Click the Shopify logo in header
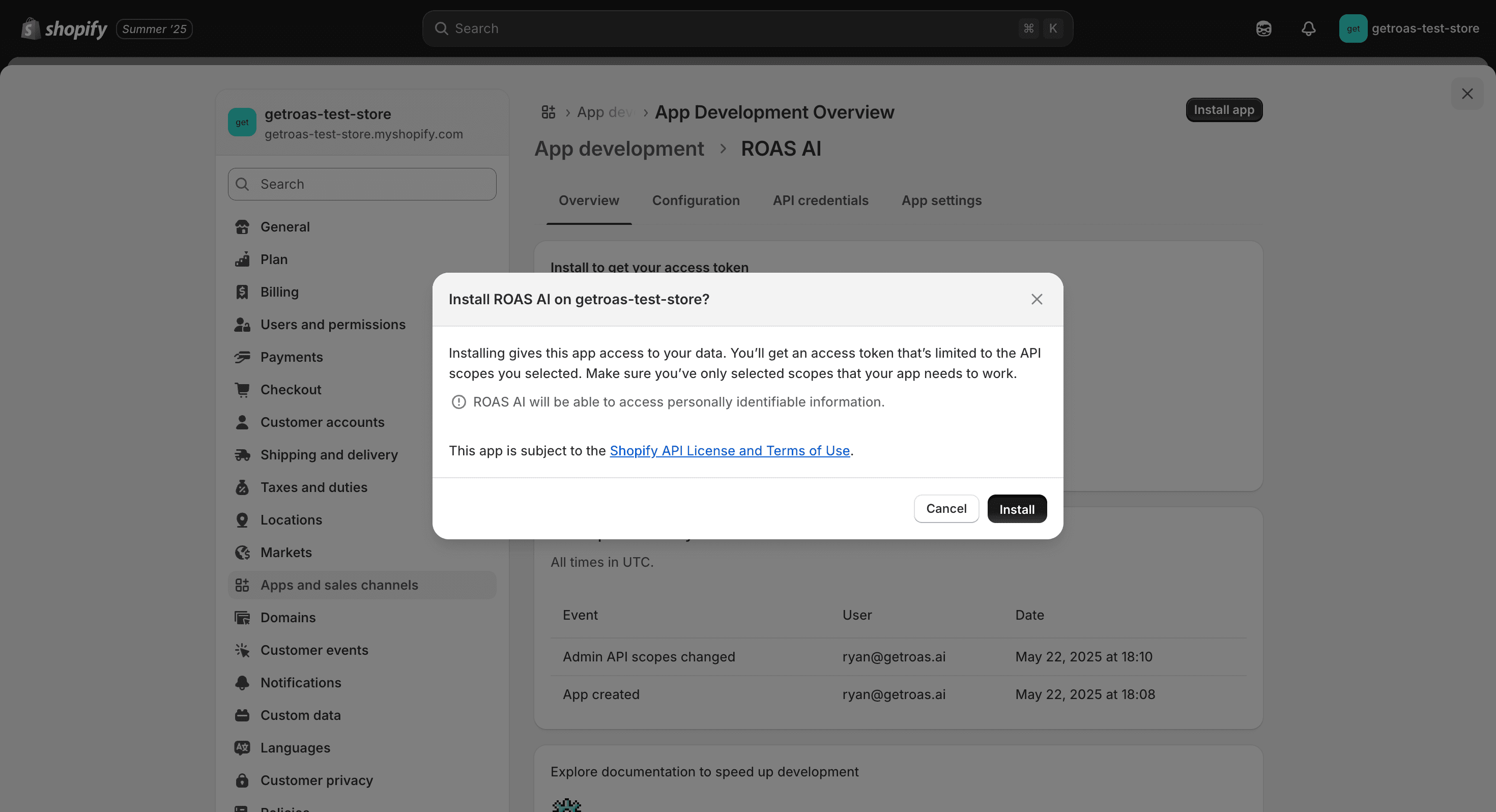The width and height of the screenshot is (1496, 812). [x=64, y=28]
